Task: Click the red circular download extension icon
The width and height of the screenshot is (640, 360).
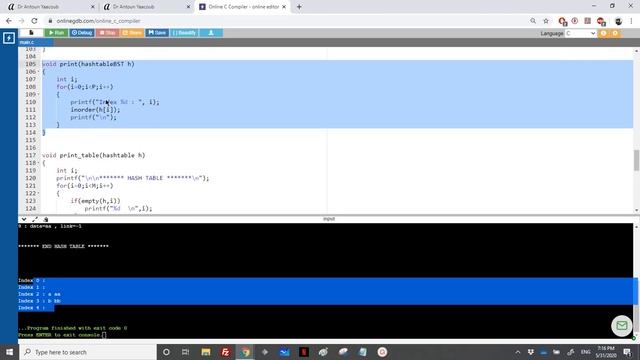Action: click(x=575, y=21)
